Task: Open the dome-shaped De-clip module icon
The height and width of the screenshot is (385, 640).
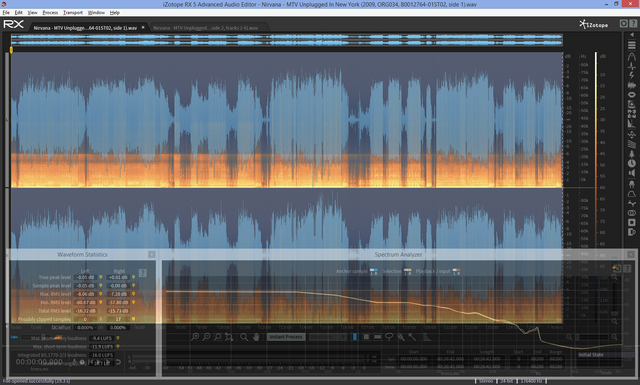Action: coord(631,56)
